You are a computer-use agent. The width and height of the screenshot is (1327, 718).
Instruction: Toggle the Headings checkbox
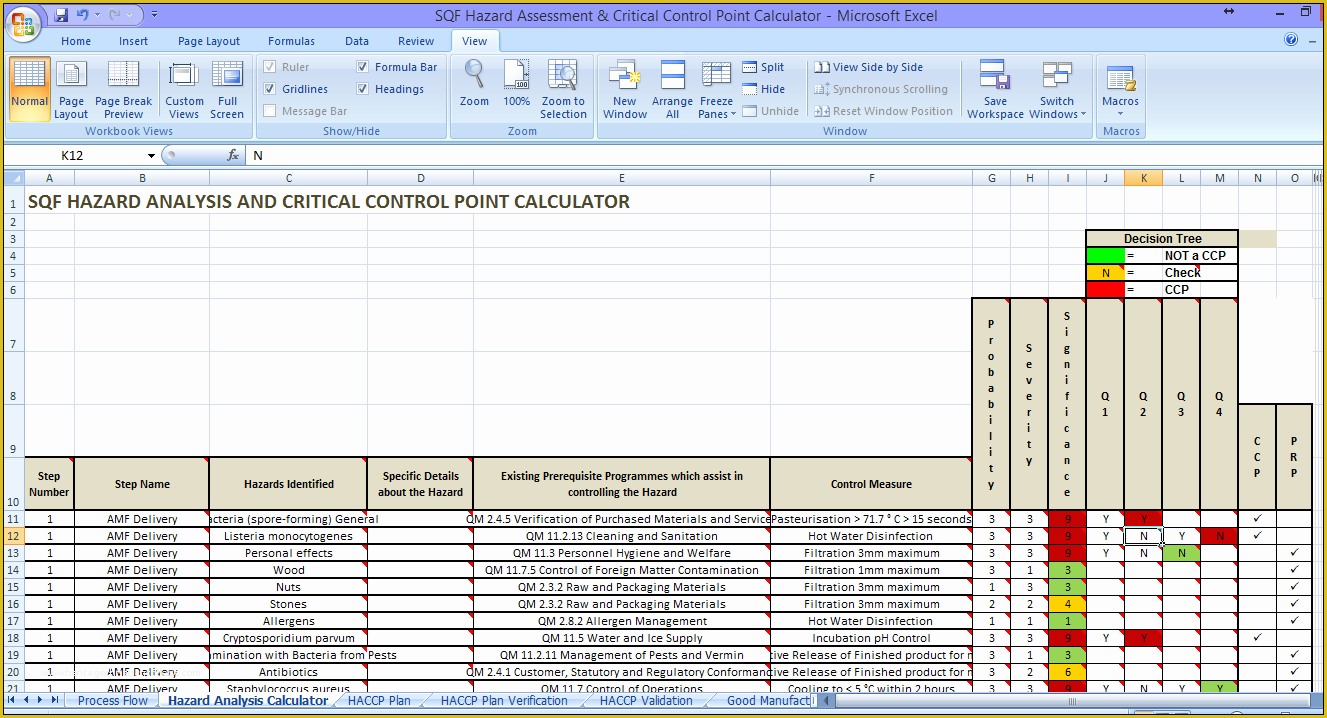coord(363,89)
